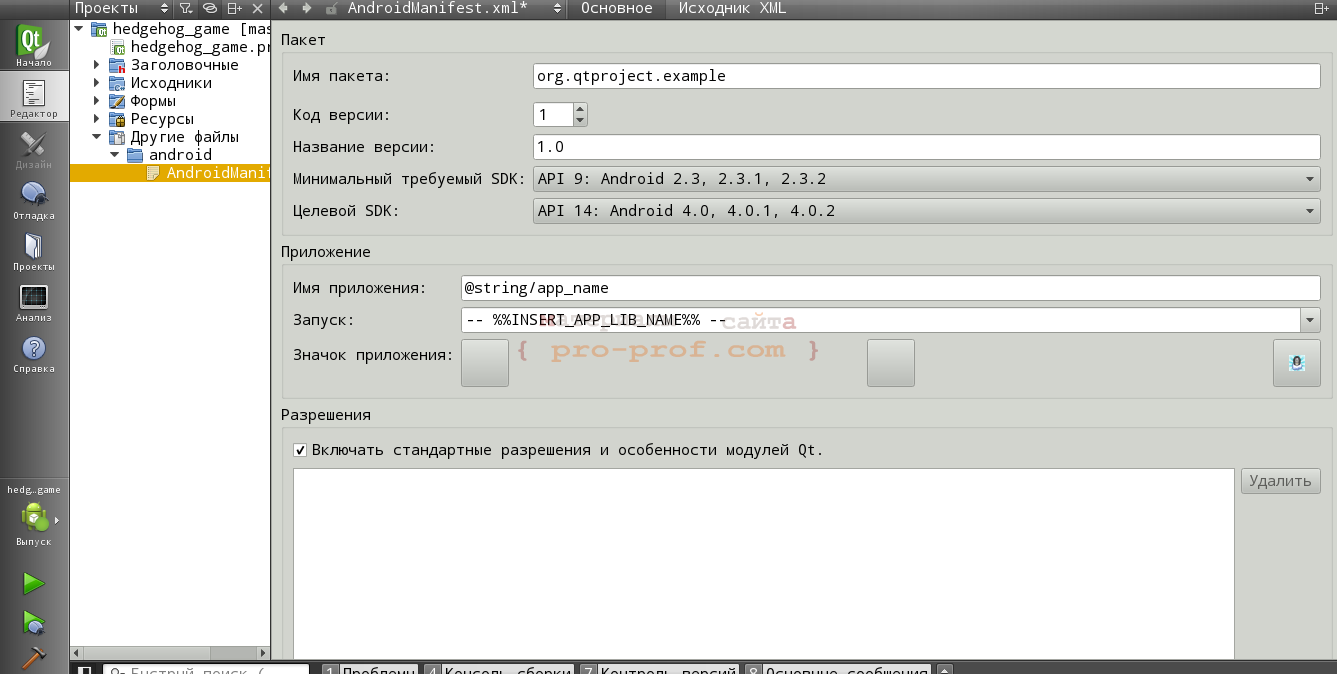Image resolution: width=1337 pixels, height=674 pixels.
Task: Open the Проблемы output pane
Action: coord(369,670)
